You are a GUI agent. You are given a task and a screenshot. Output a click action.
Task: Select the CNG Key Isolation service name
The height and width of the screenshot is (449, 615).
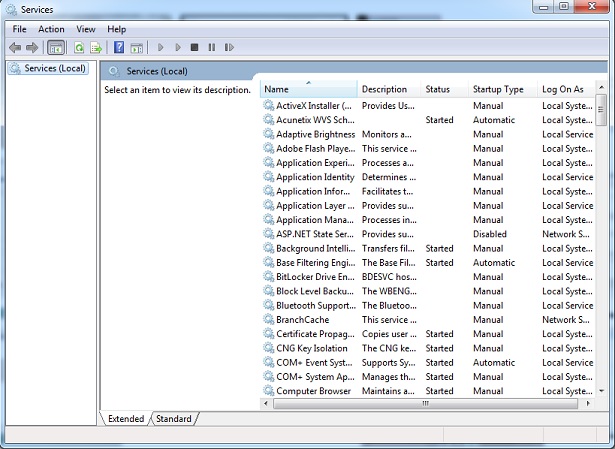[312, 348]
